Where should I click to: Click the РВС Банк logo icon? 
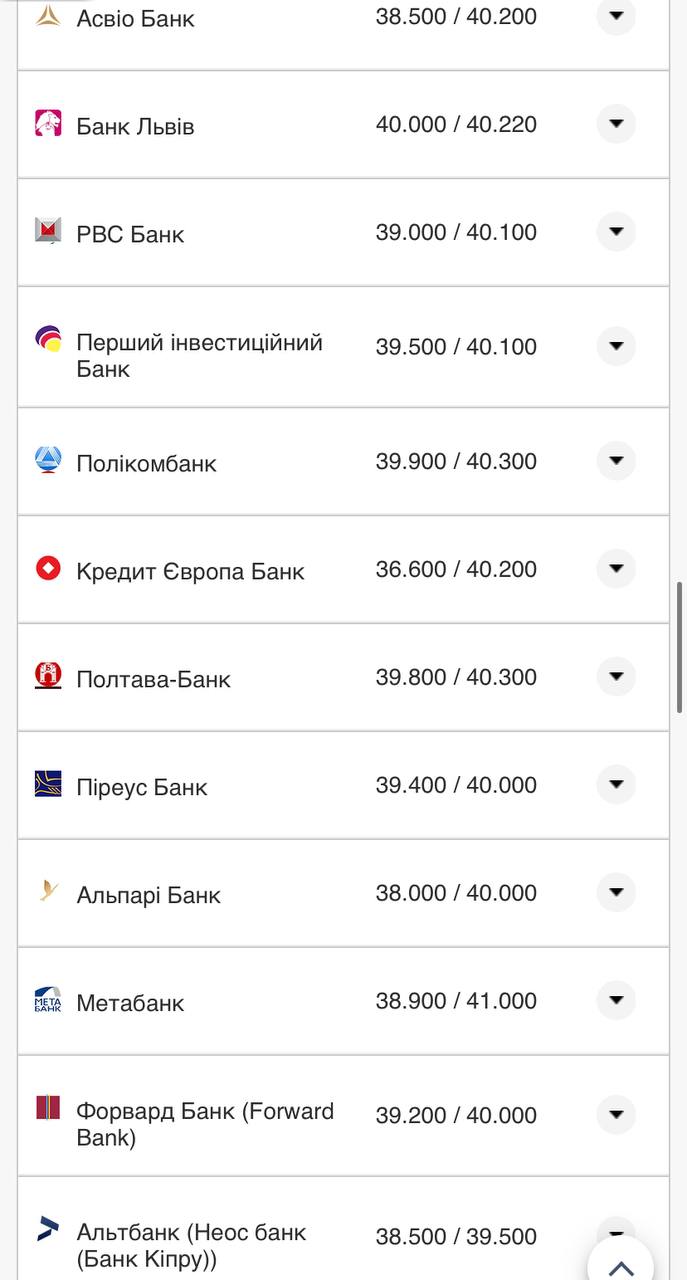point(48,231)
